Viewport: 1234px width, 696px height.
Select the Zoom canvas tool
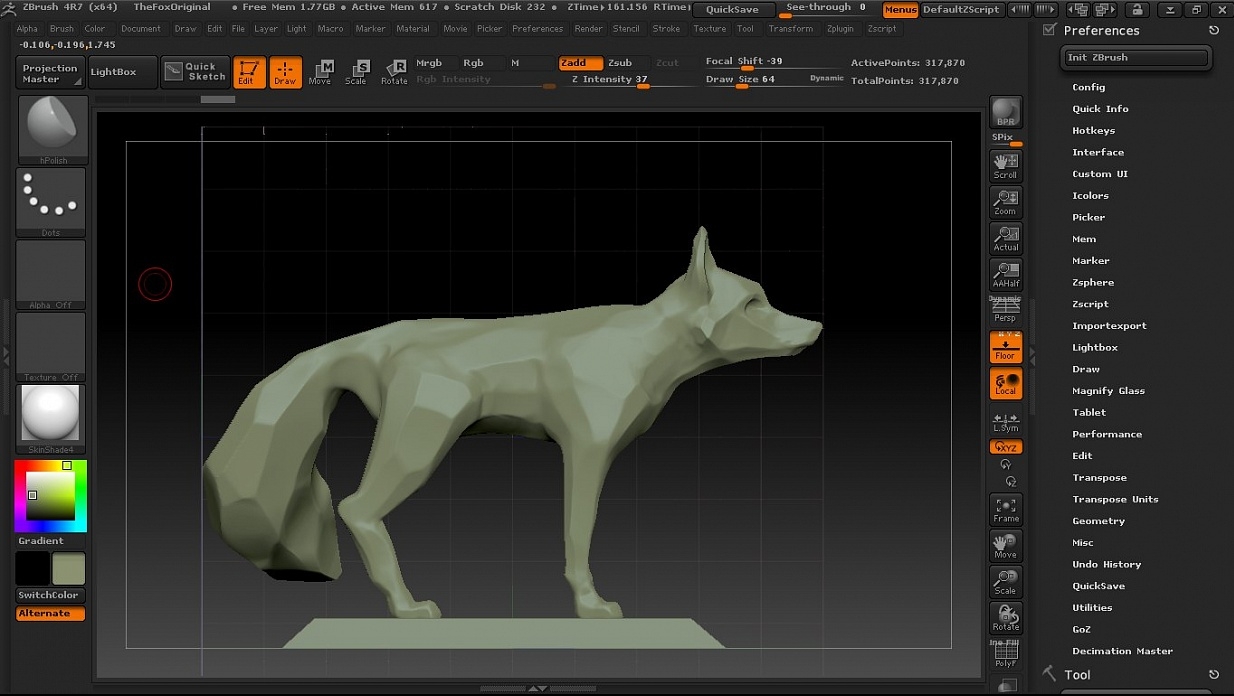click(1005, 202)
